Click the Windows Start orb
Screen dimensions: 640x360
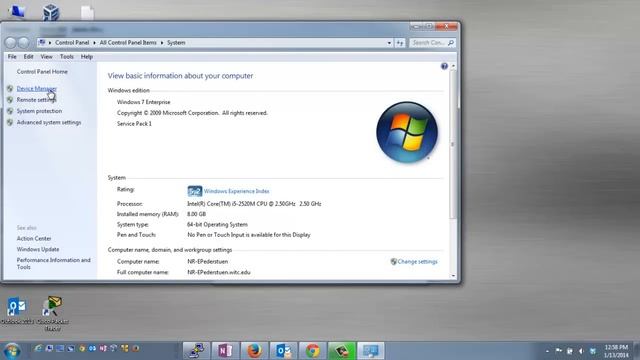[x=11, y=351]
